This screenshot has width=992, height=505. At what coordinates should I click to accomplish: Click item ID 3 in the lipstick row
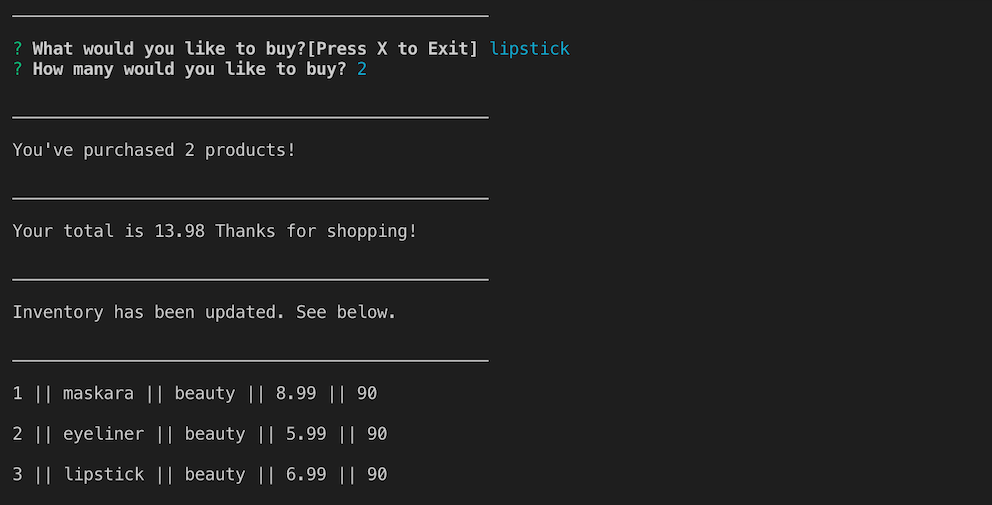point(18,474)
